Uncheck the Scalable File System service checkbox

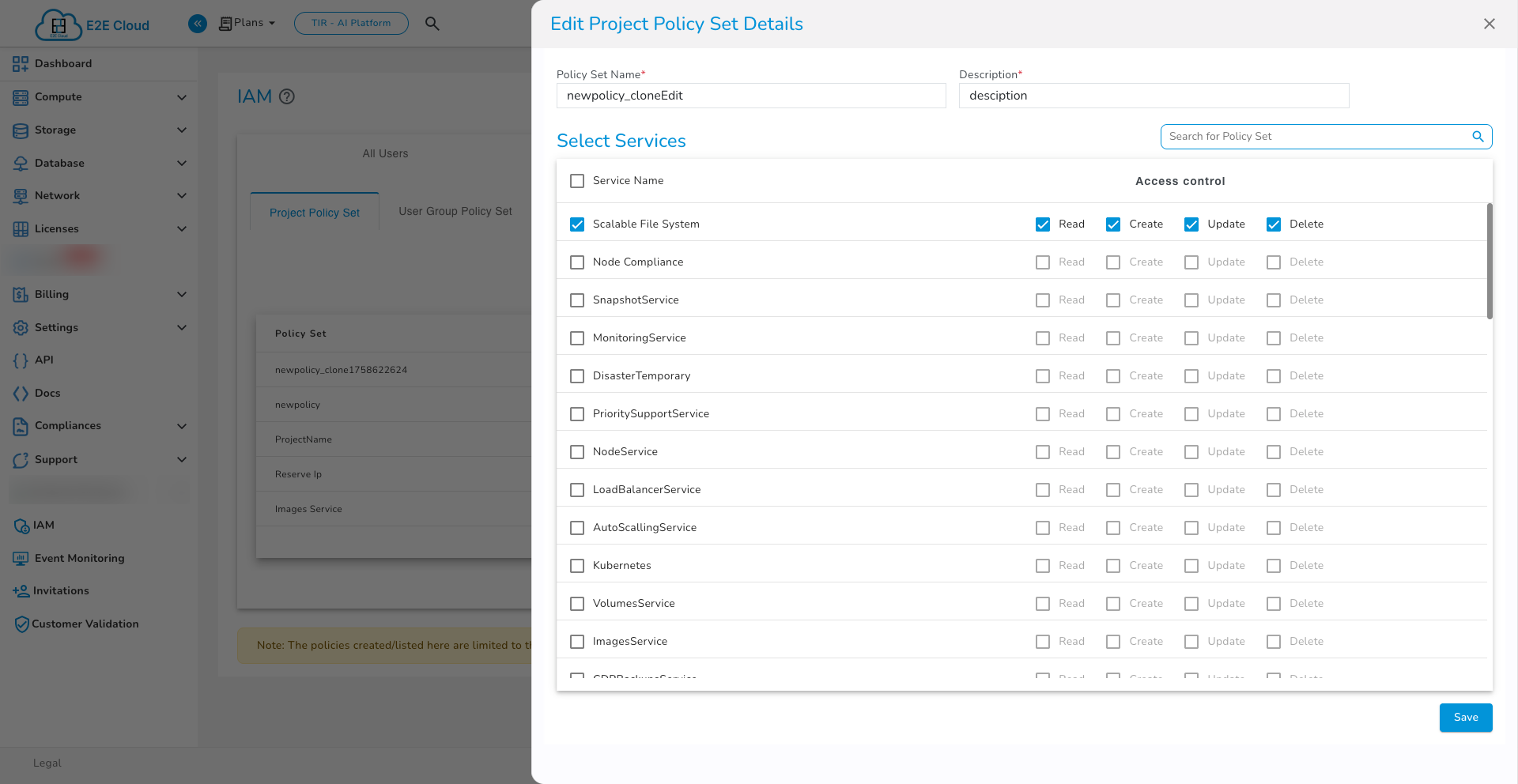[577, 224]
